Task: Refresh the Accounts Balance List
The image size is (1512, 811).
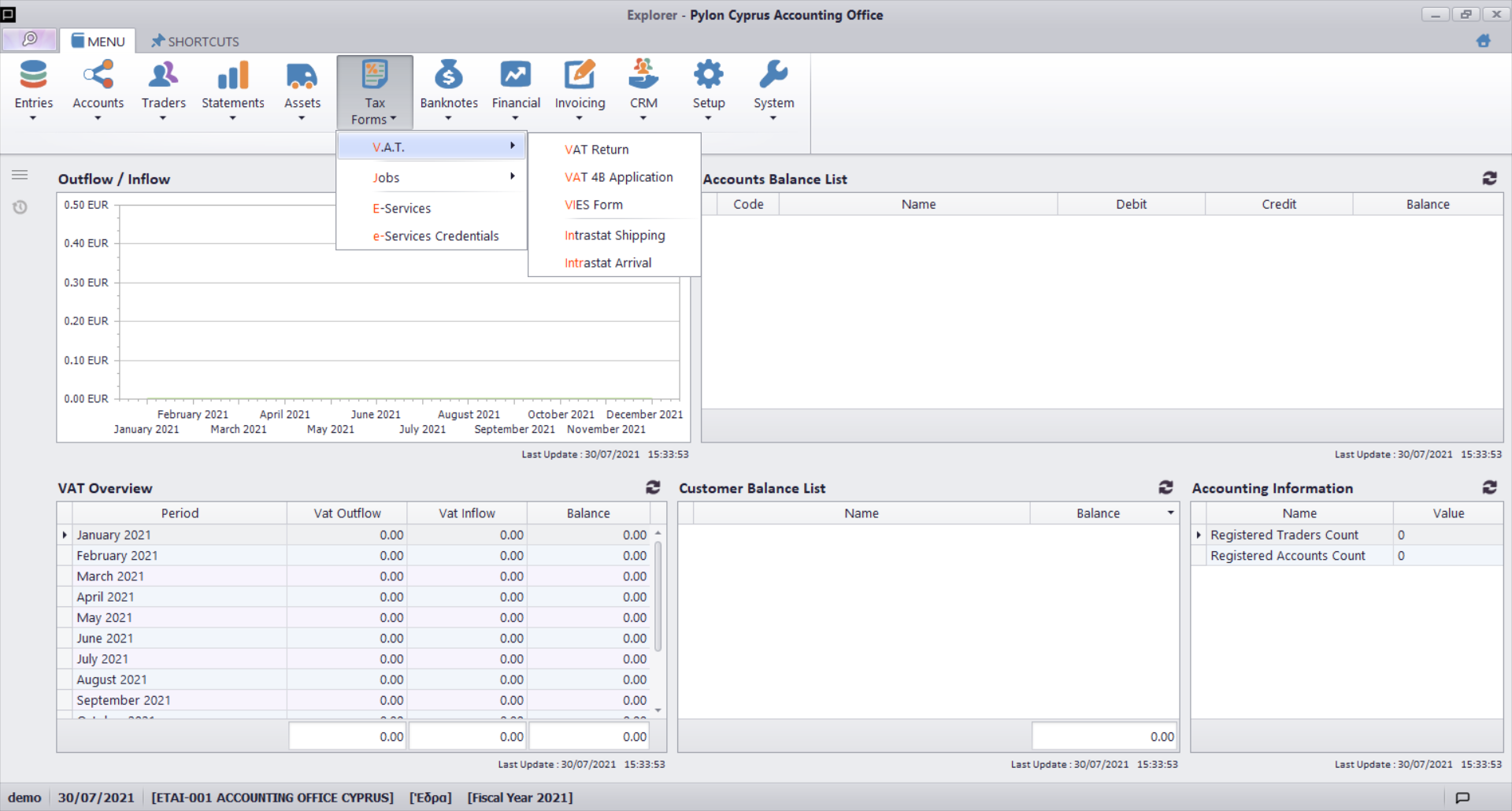Action: [1489, 179]
